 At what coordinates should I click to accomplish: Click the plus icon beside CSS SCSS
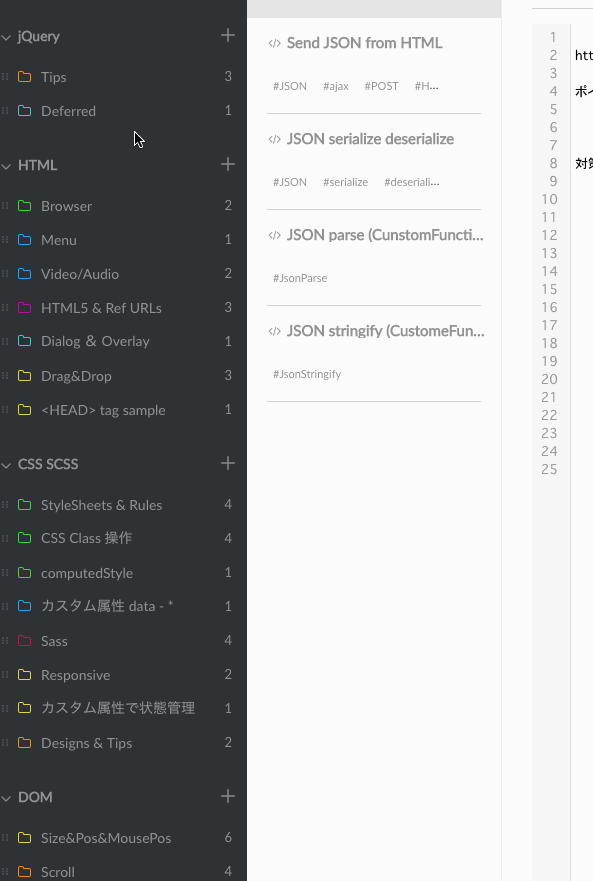click(x=228, y=463)
